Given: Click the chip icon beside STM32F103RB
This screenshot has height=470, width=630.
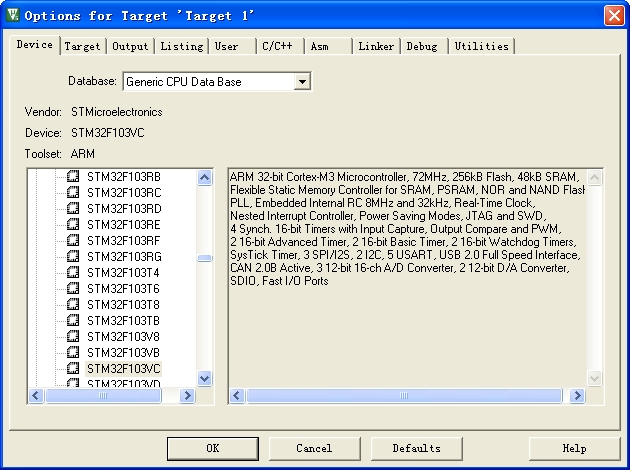Looking at the screenshot, I should click(x=73, y=176).
